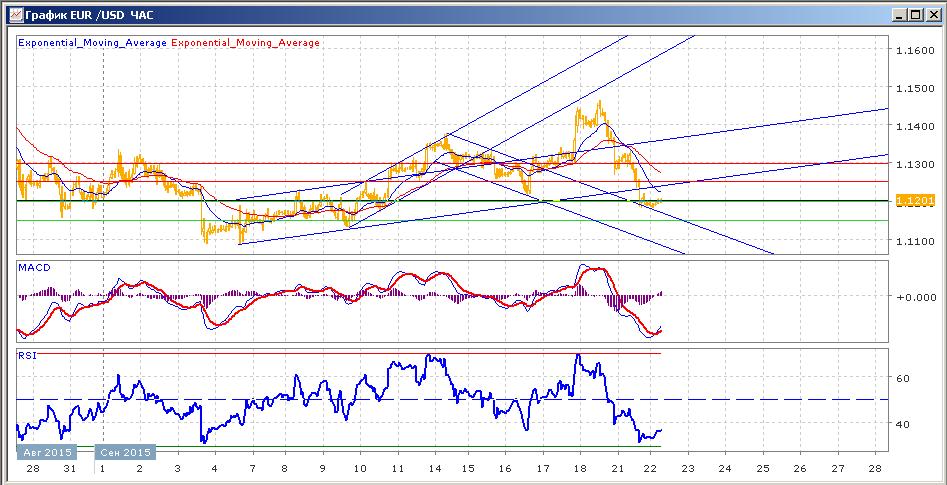Click RSI axis label 60
The height and width of the screenshot is (485, 947).
903,379
